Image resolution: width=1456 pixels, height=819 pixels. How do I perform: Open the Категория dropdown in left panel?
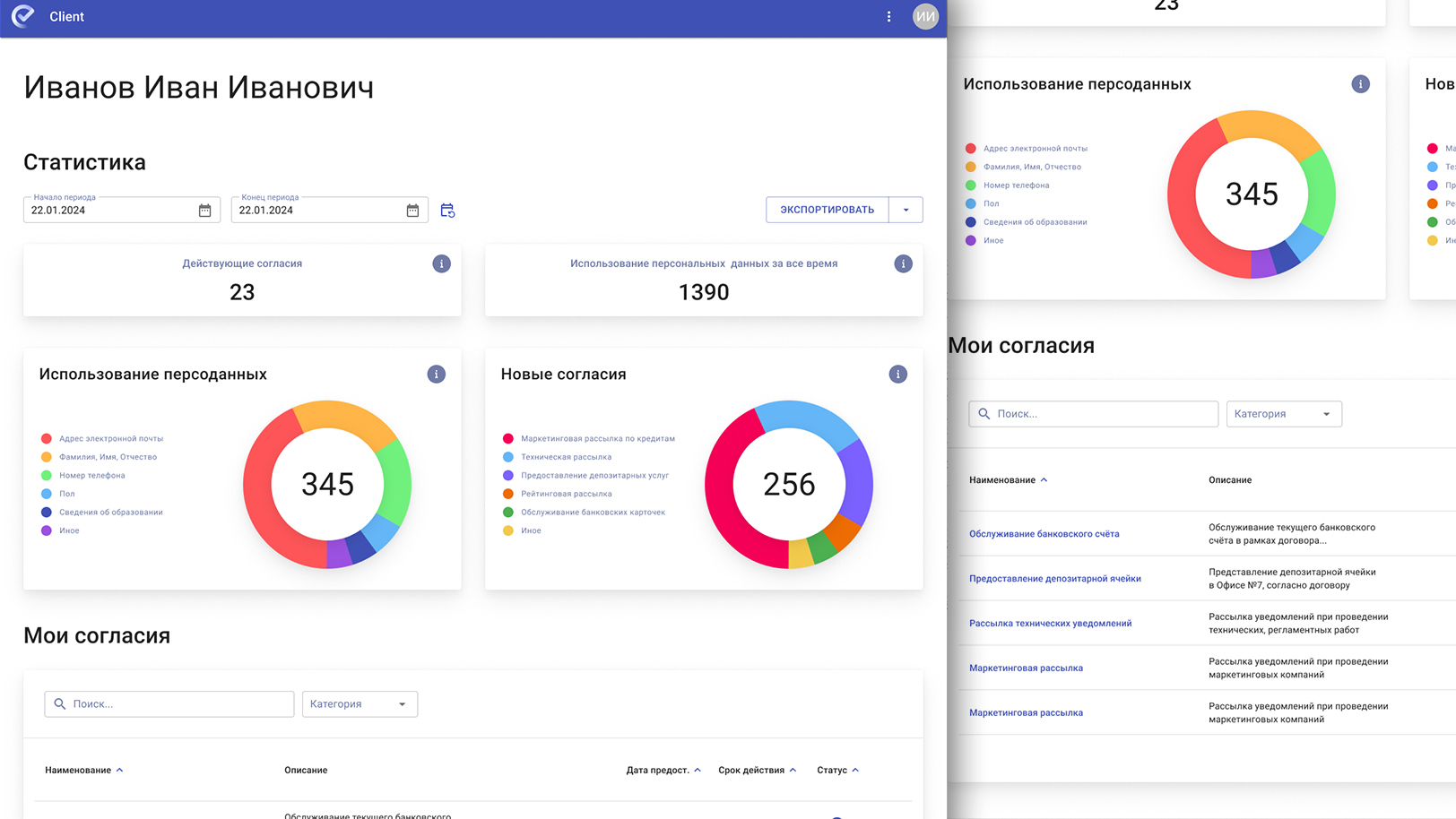click(x=360, y=704)
